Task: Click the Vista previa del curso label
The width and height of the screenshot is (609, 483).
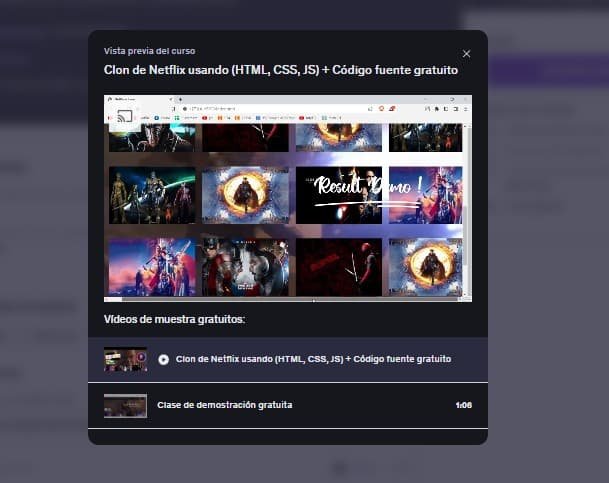Action: coord(150,51)
